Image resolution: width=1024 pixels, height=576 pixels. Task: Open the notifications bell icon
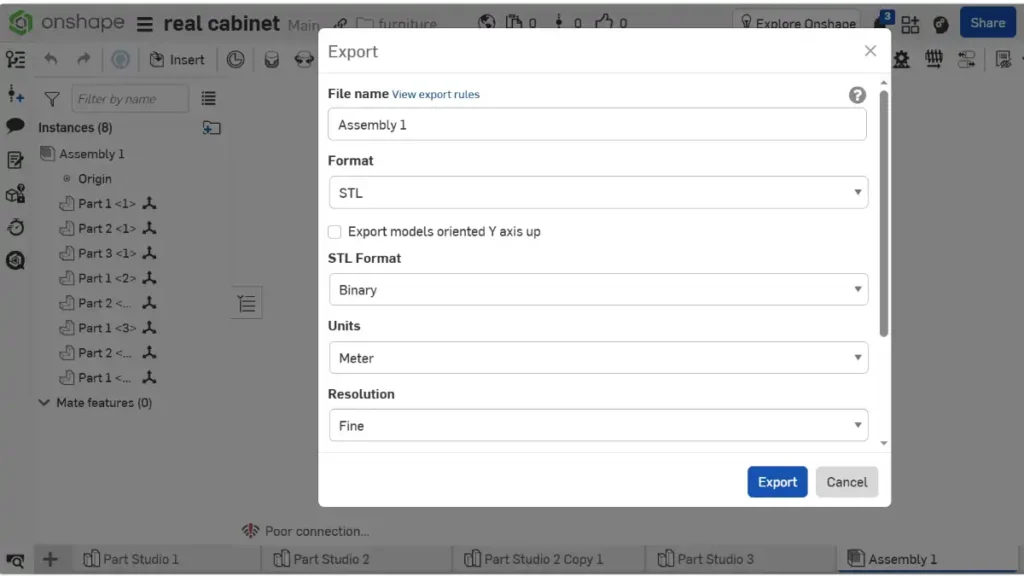pos(882,22)
